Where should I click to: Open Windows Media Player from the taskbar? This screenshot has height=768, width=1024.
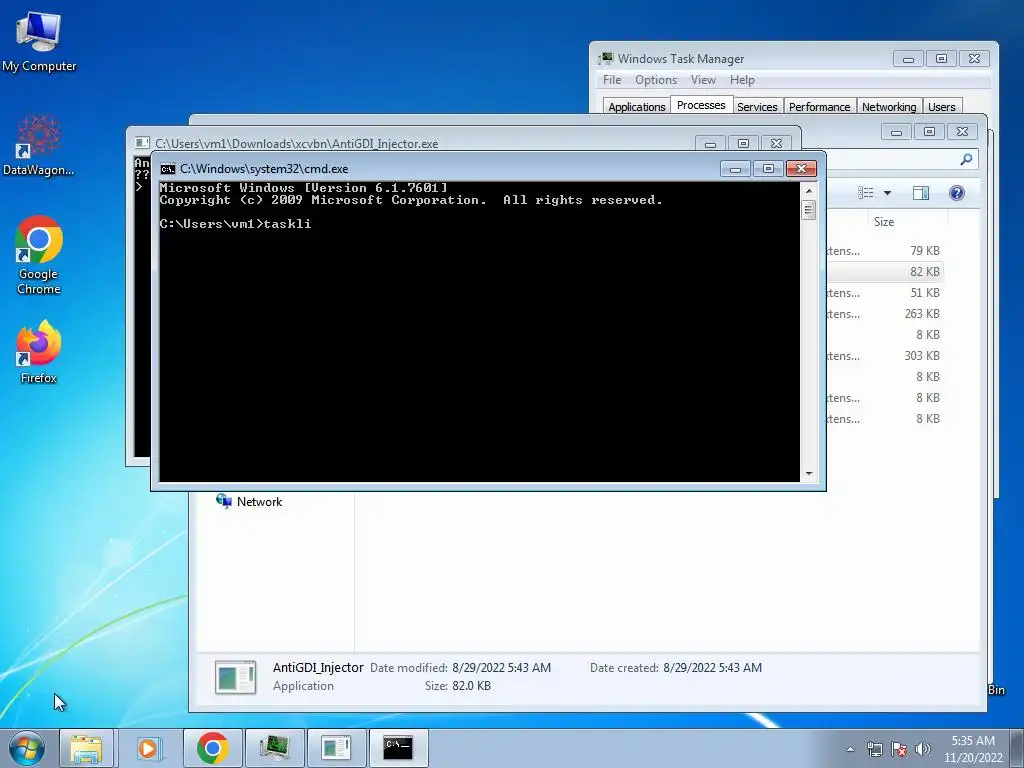pos(150,748)
